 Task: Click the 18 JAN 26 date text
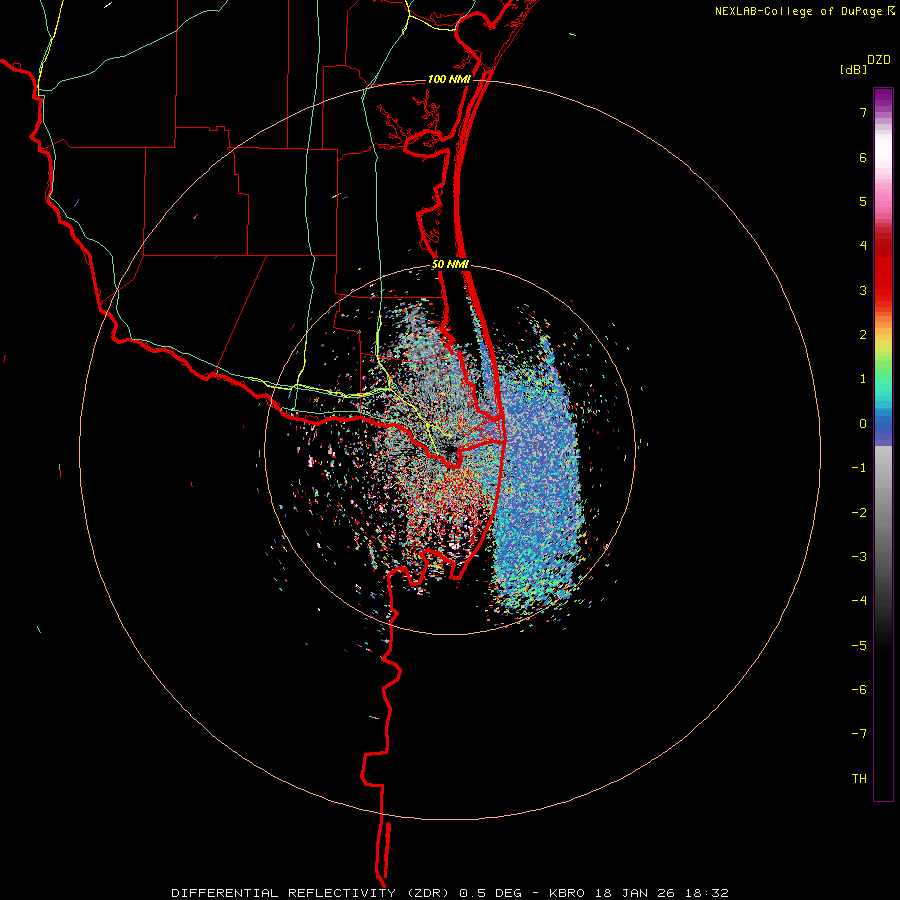[634, 893]
